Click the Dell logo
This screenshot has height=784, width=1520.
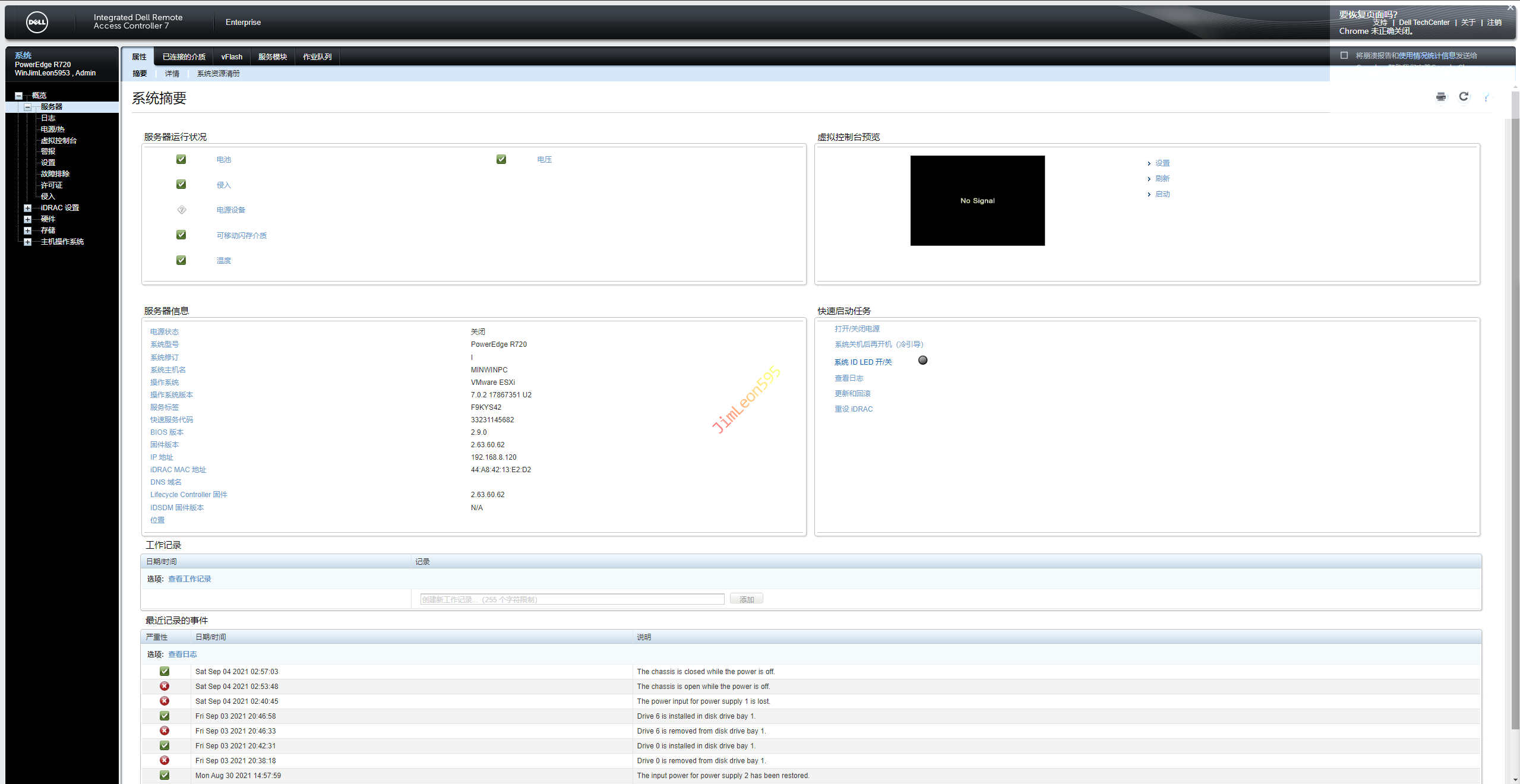click(x=37, y=23)
